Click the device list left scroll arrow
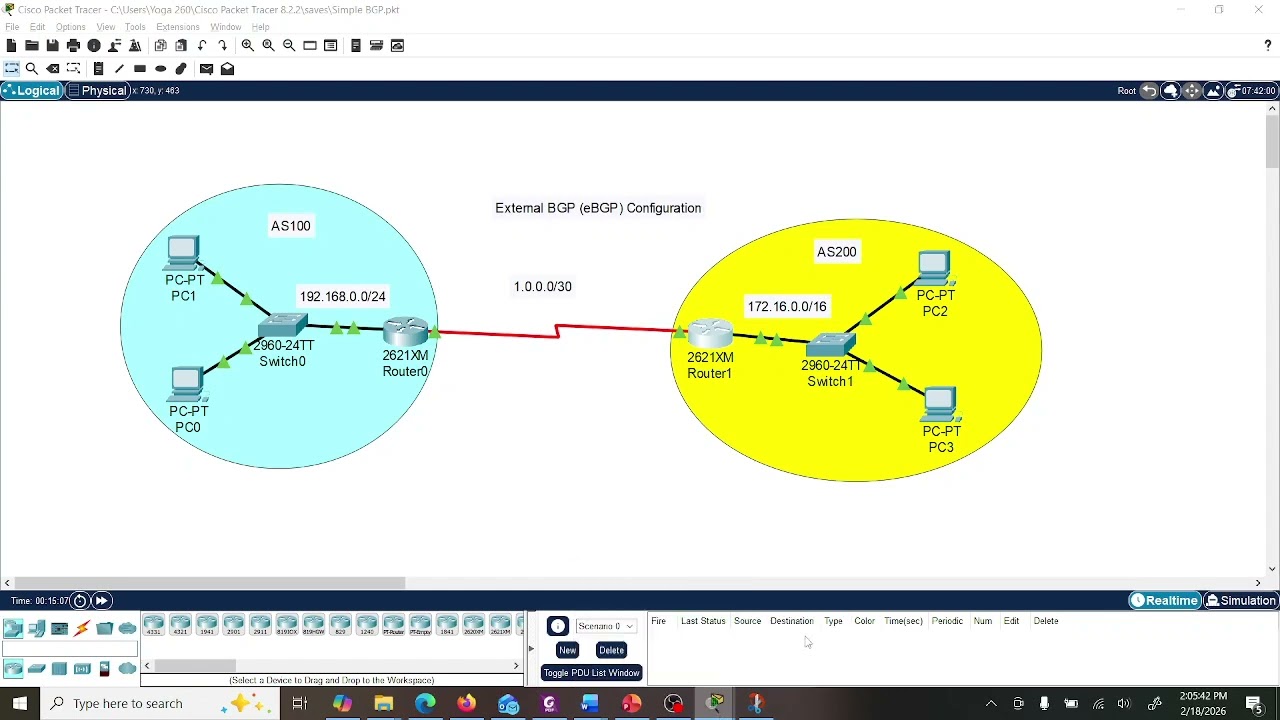Viewport: 1280px width, 720px height. [147, 666]
